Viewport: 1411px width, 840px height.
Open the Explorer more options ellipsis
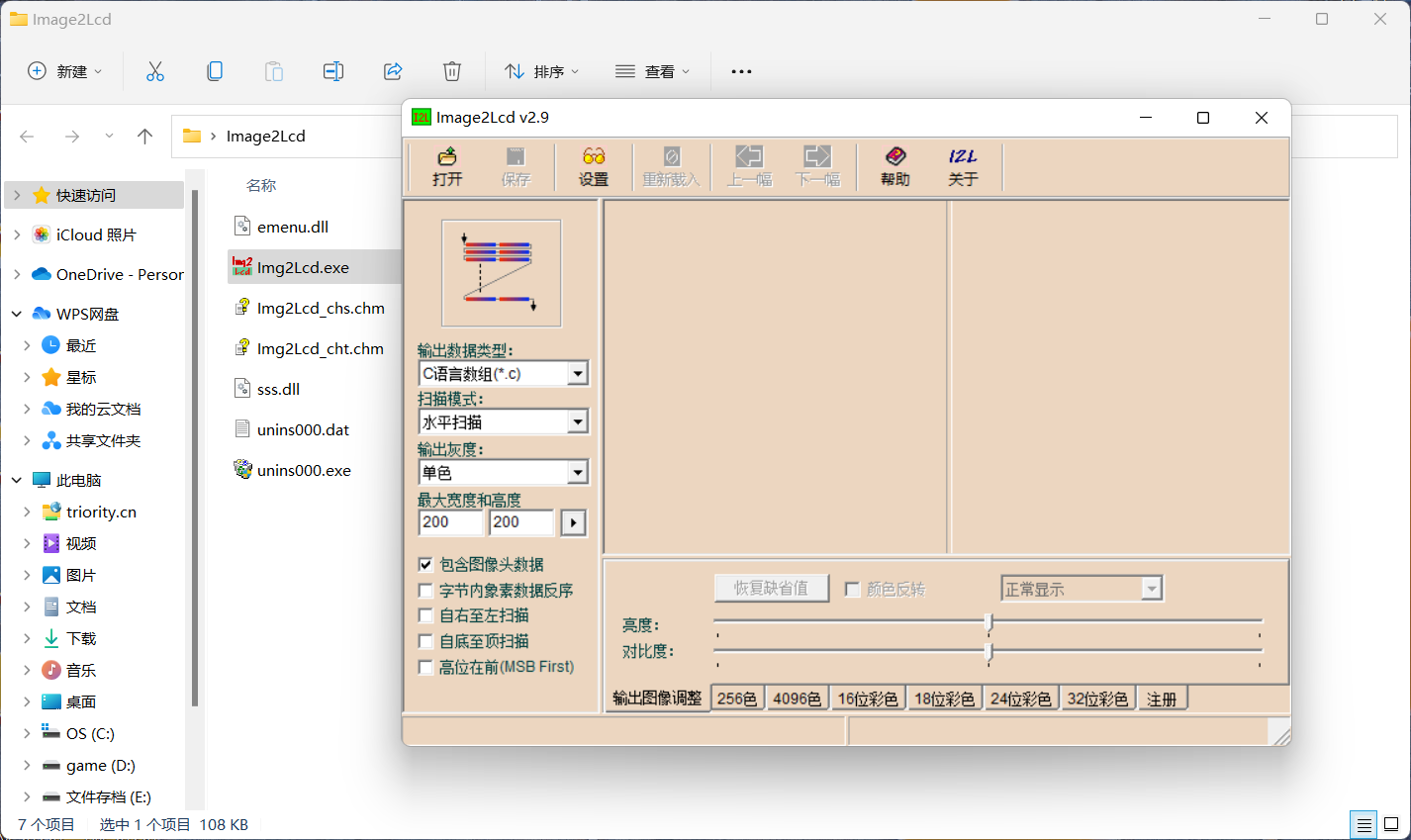pyautogui.click(x=741, y=71)
